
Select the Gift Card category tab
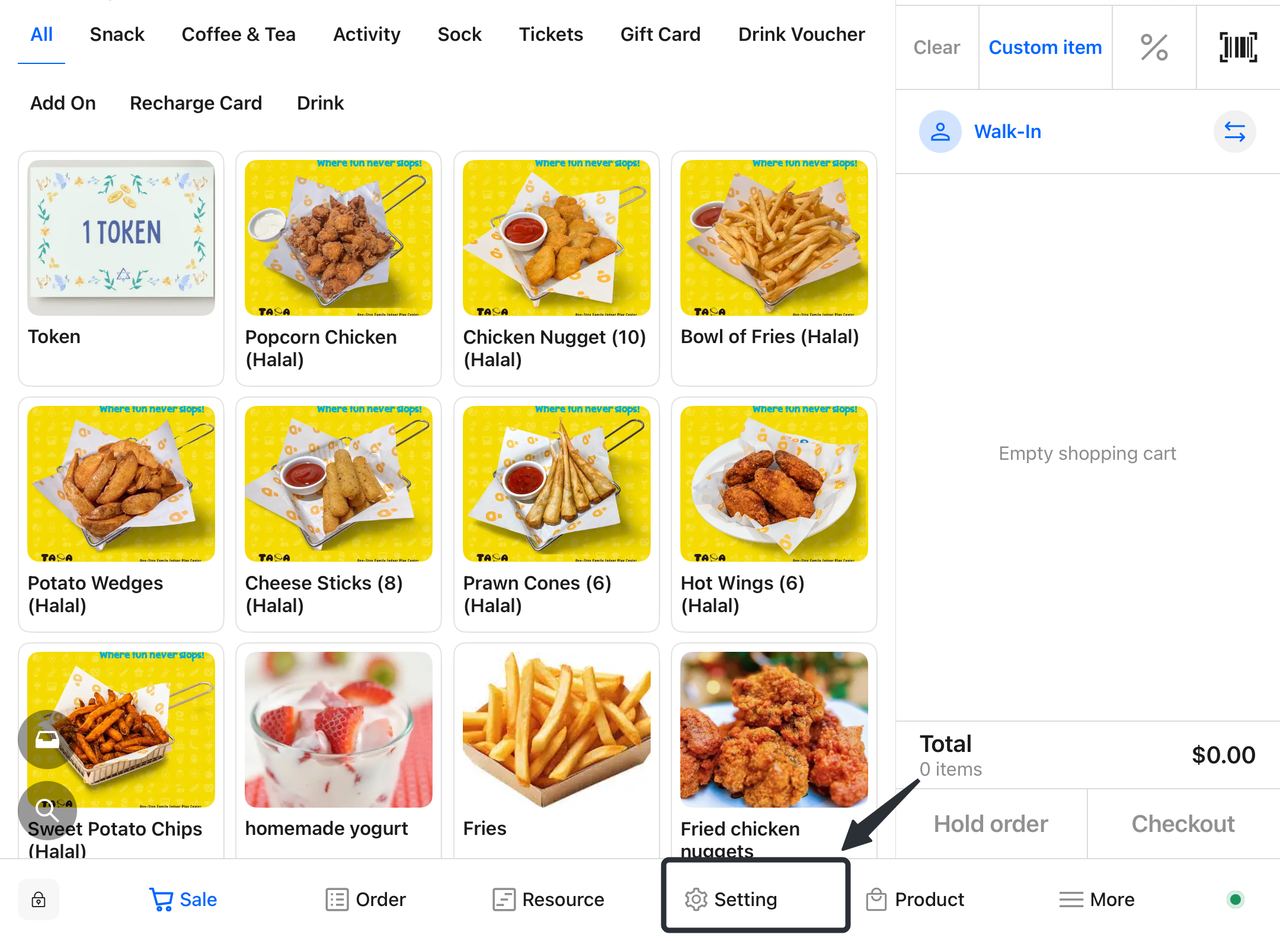point(660,34)
